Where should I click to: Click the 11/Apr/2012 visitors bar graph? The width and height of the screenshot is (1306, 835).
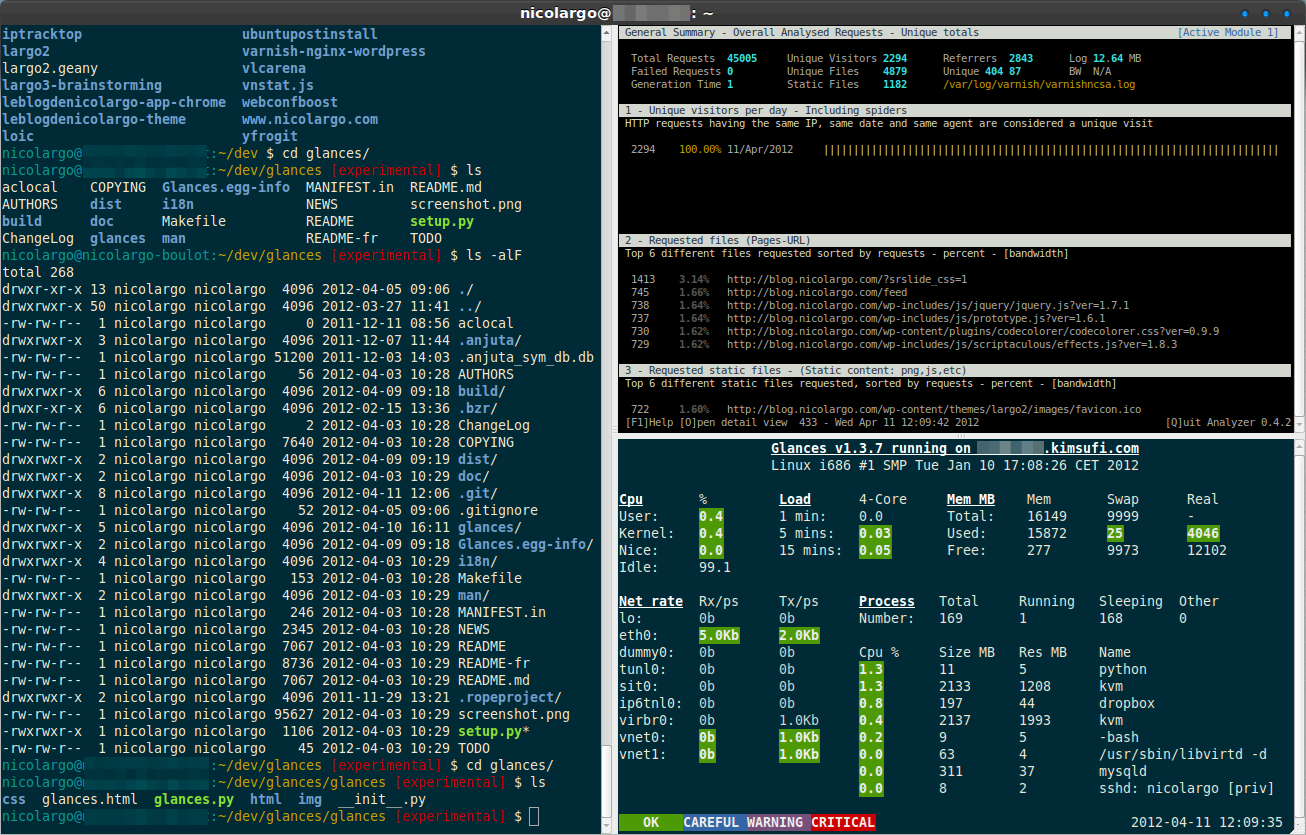click(1050, 150)
